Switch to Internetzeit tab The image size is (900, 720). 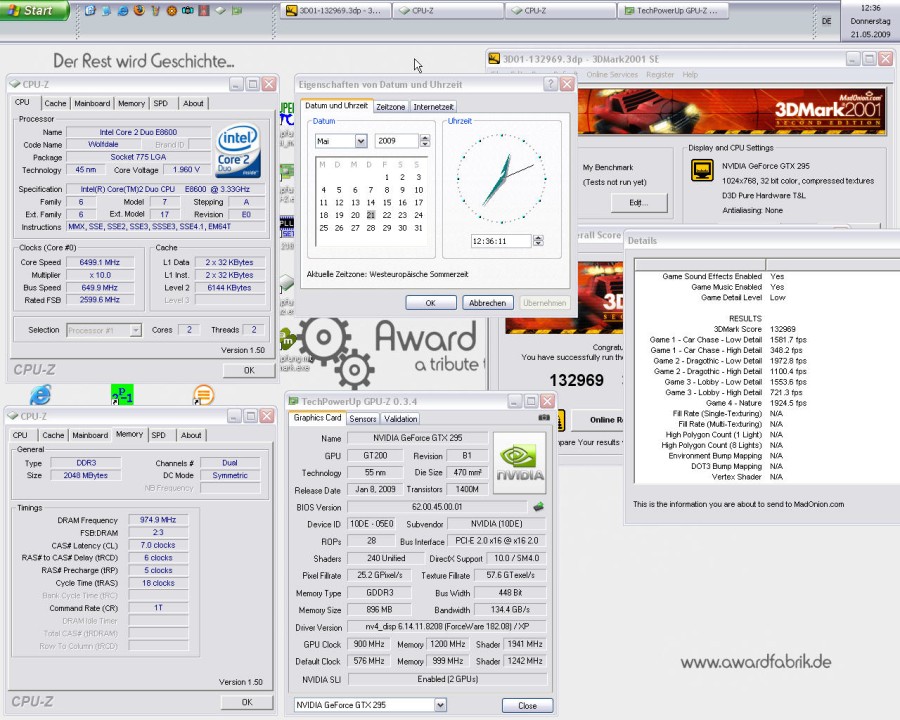[433, 107]
